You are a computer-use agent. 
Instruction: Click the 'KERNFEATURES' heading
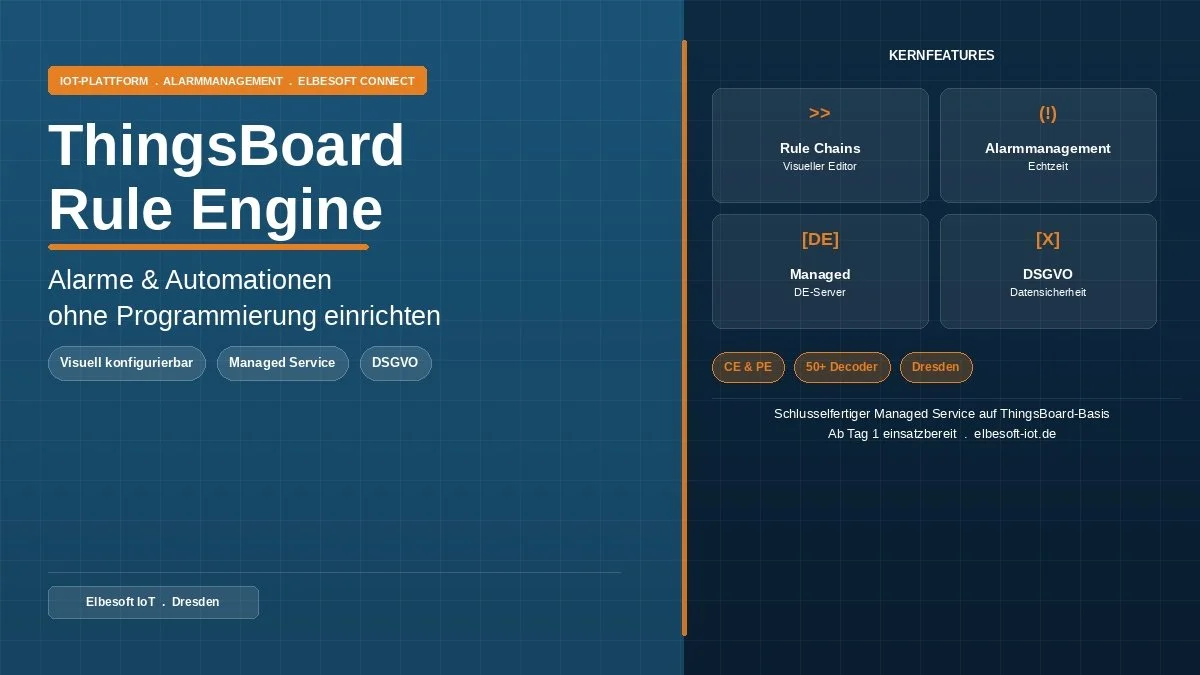(942, 56)
